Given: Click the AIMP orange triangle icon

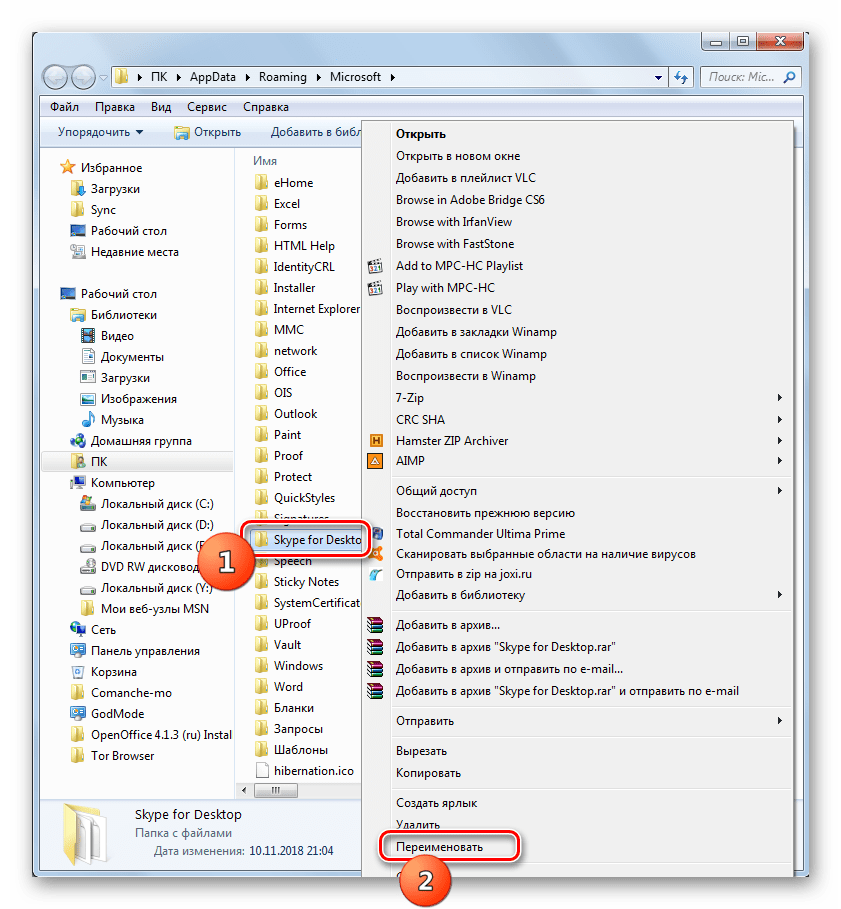Looking at the screenshot, I should pyautogui.click(x=376, y=462).
